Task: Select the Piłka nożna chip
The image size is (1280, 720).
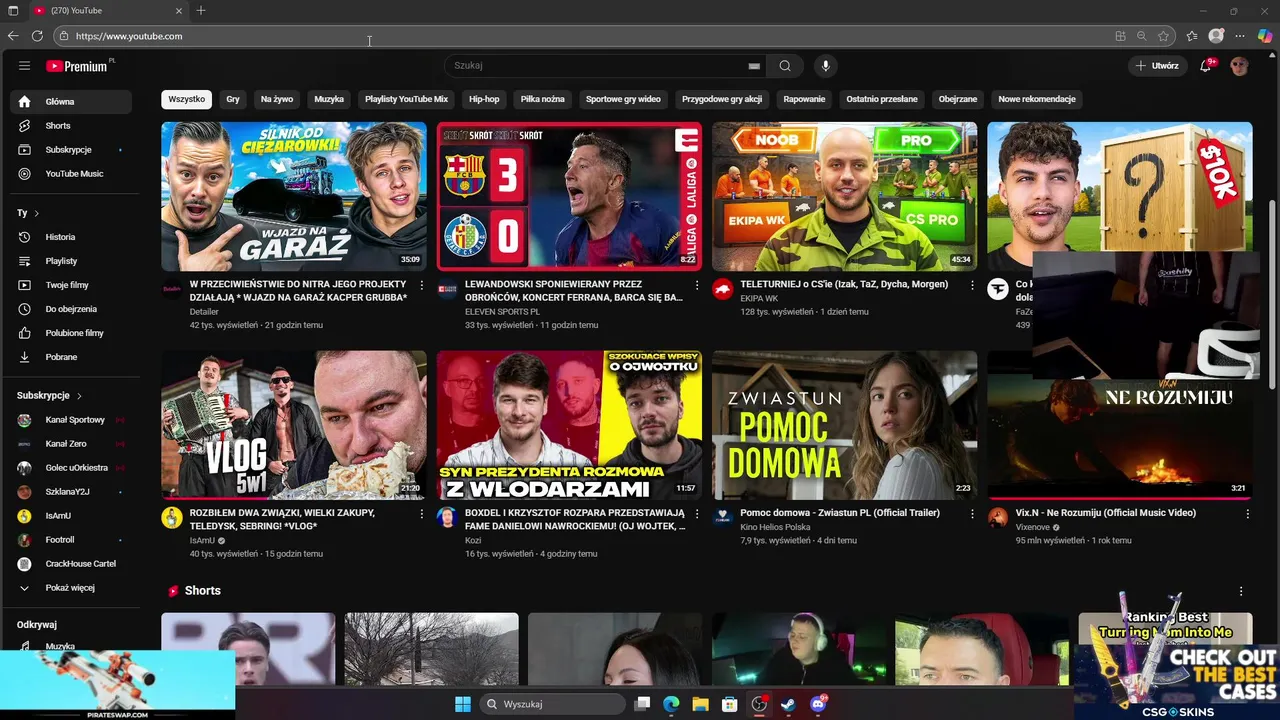Action: (543, 99)
